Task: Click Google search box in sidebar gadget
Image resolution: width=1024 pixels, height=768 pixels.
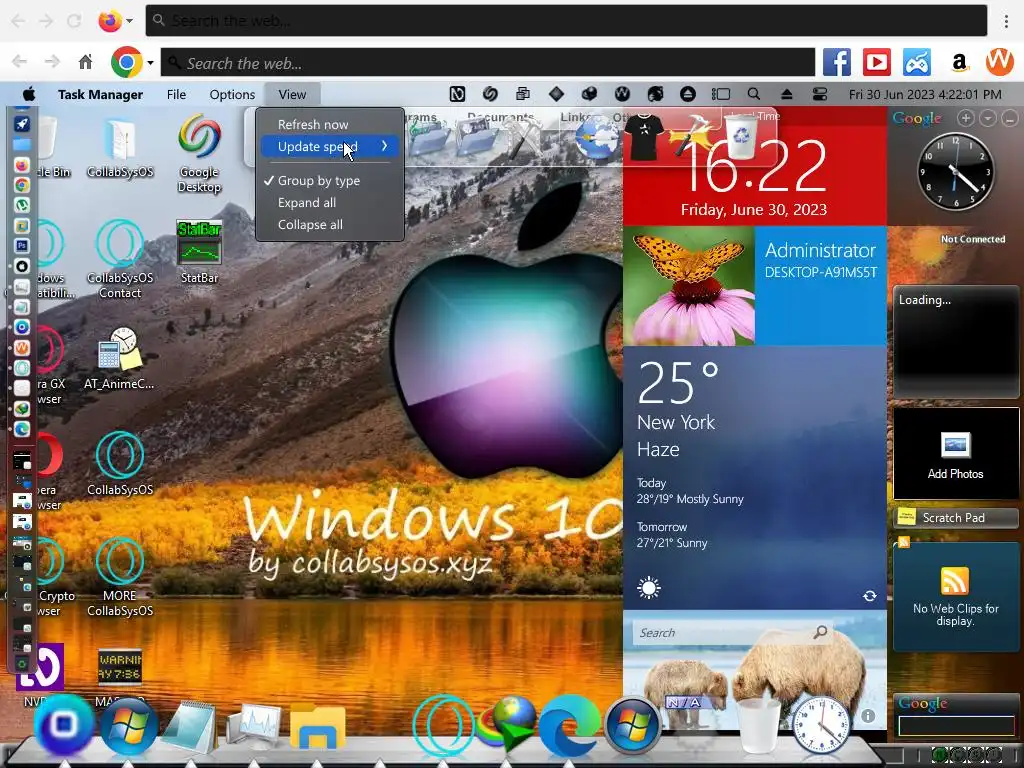Action: click(955, 726)
